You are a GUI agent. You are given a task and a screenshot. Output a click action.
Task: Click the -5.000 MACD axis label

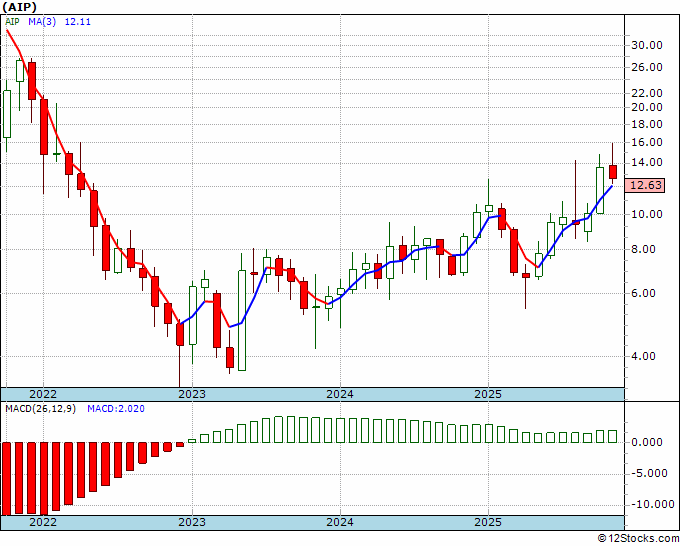[x=649, y=474]
